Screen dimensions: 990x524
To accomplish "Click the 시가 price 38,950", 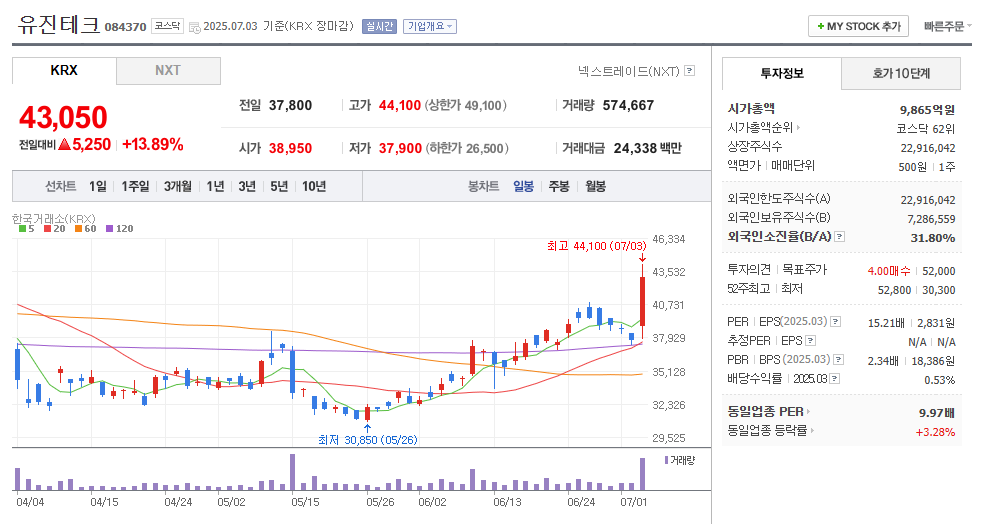I will pos(290,148).
